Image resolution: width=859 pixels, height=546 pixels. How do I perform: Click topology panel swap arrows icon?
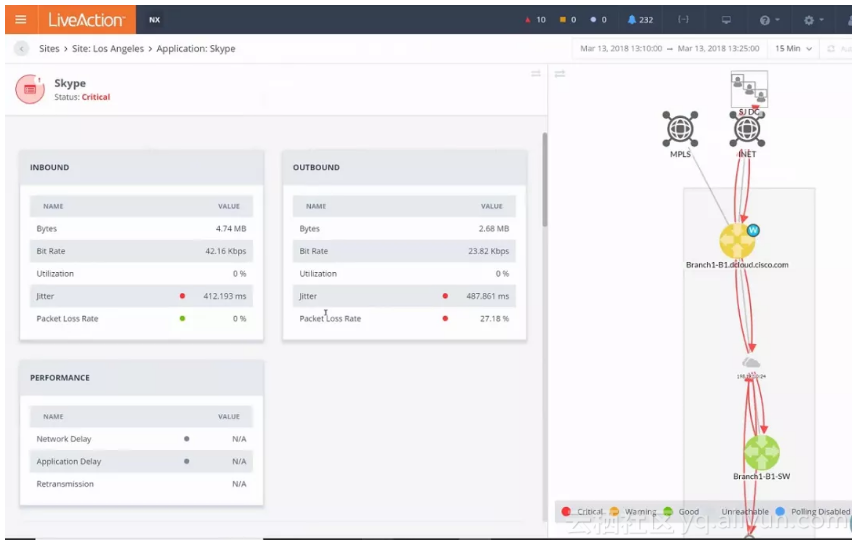pos(559,73)
